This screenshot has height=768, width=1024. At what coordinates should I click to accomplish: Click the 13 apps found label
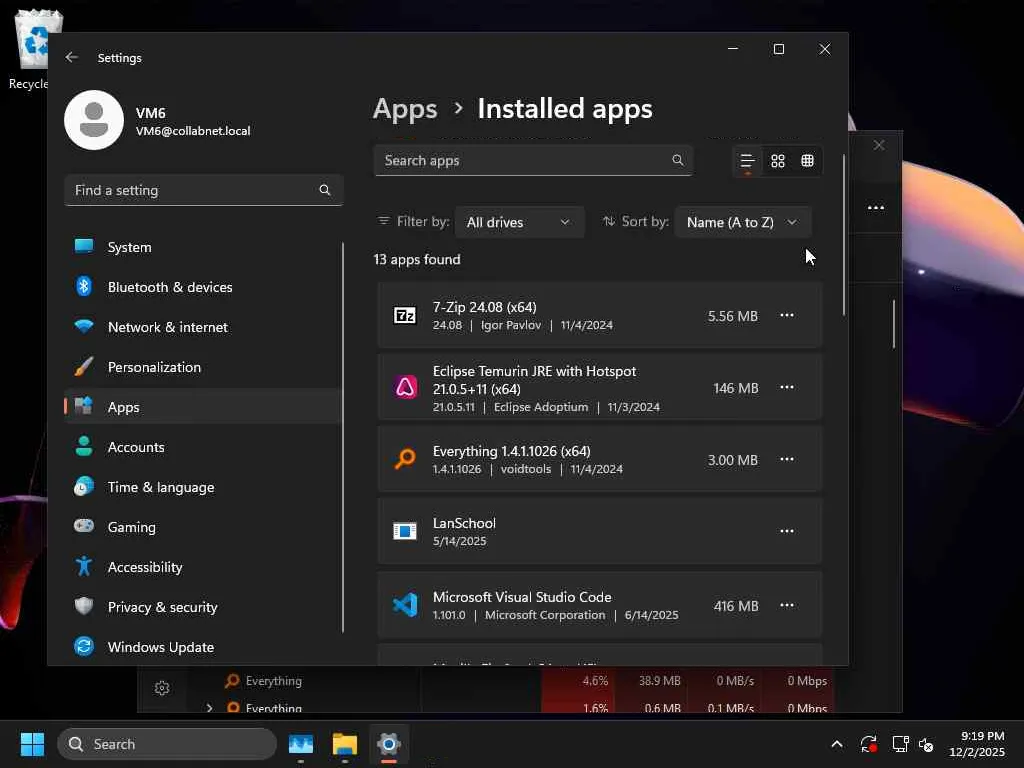point(417,259)
